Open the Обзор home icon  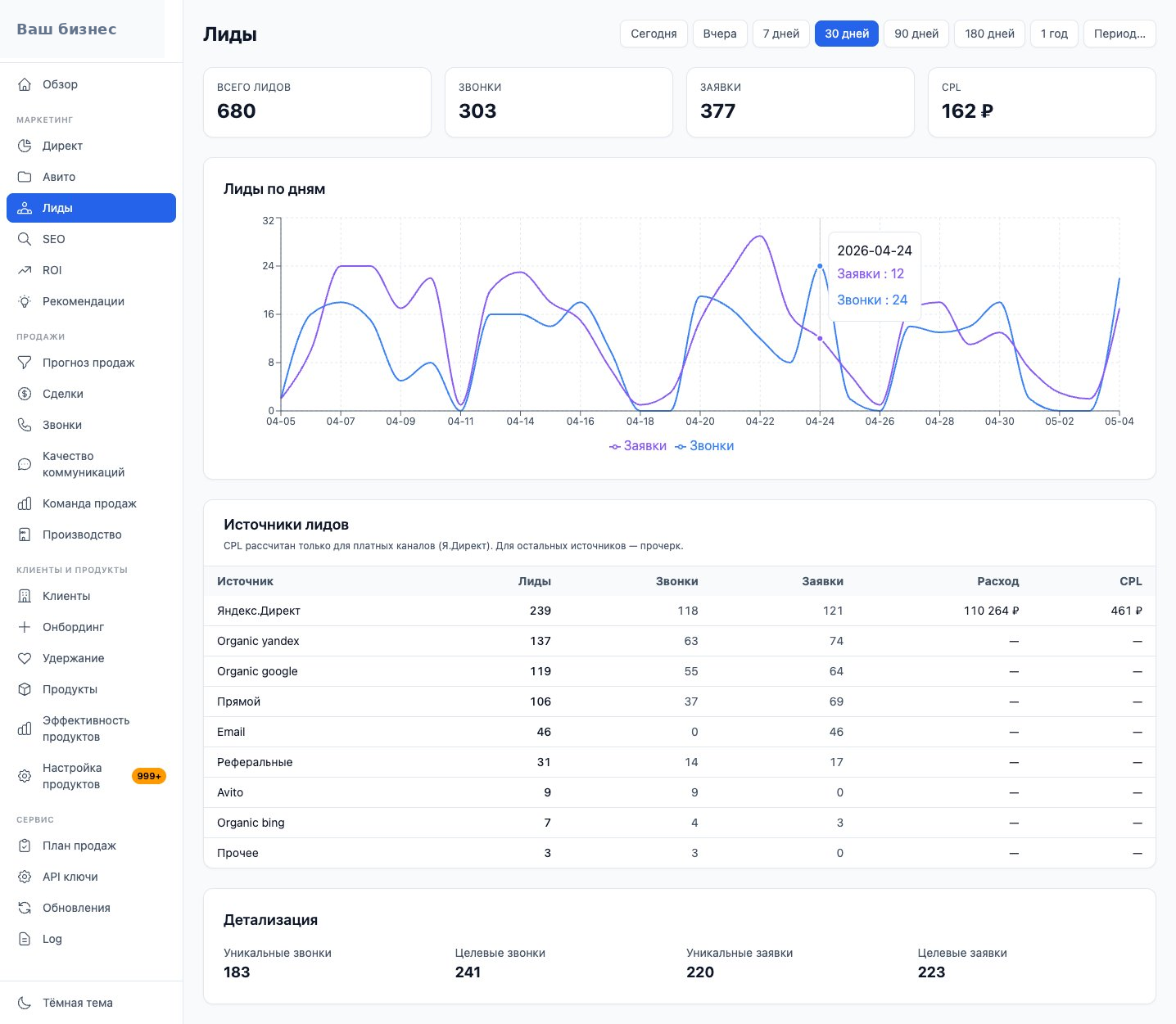coord(25,84)
